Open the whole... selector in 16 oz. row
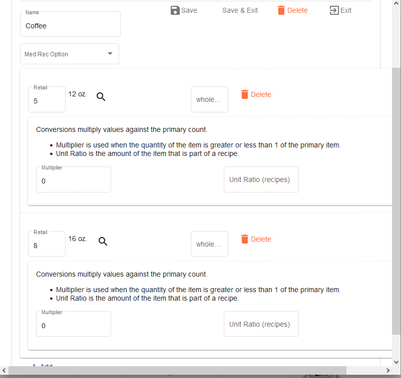The height and width of the screenshot is (378, 401). tap(209, 244)
